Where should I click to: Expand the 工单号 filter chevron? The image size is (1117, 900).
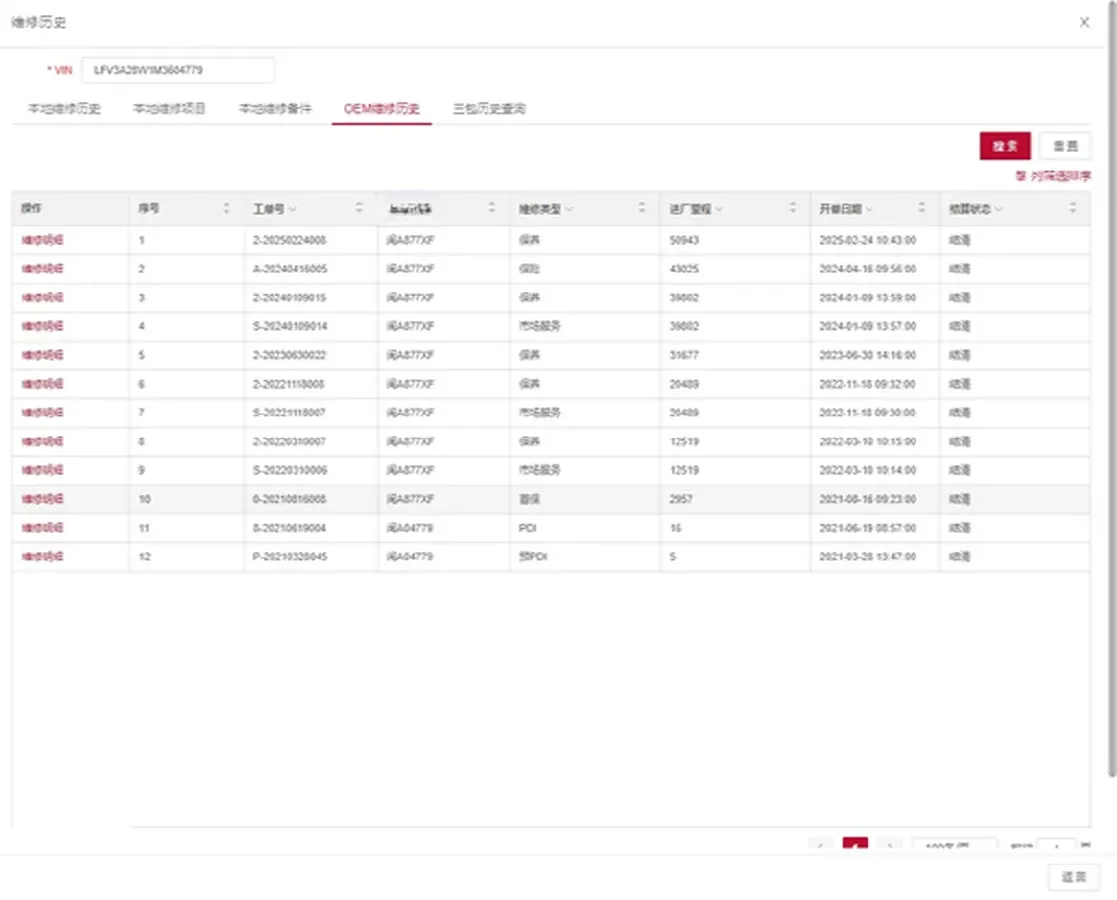[292, 209]
